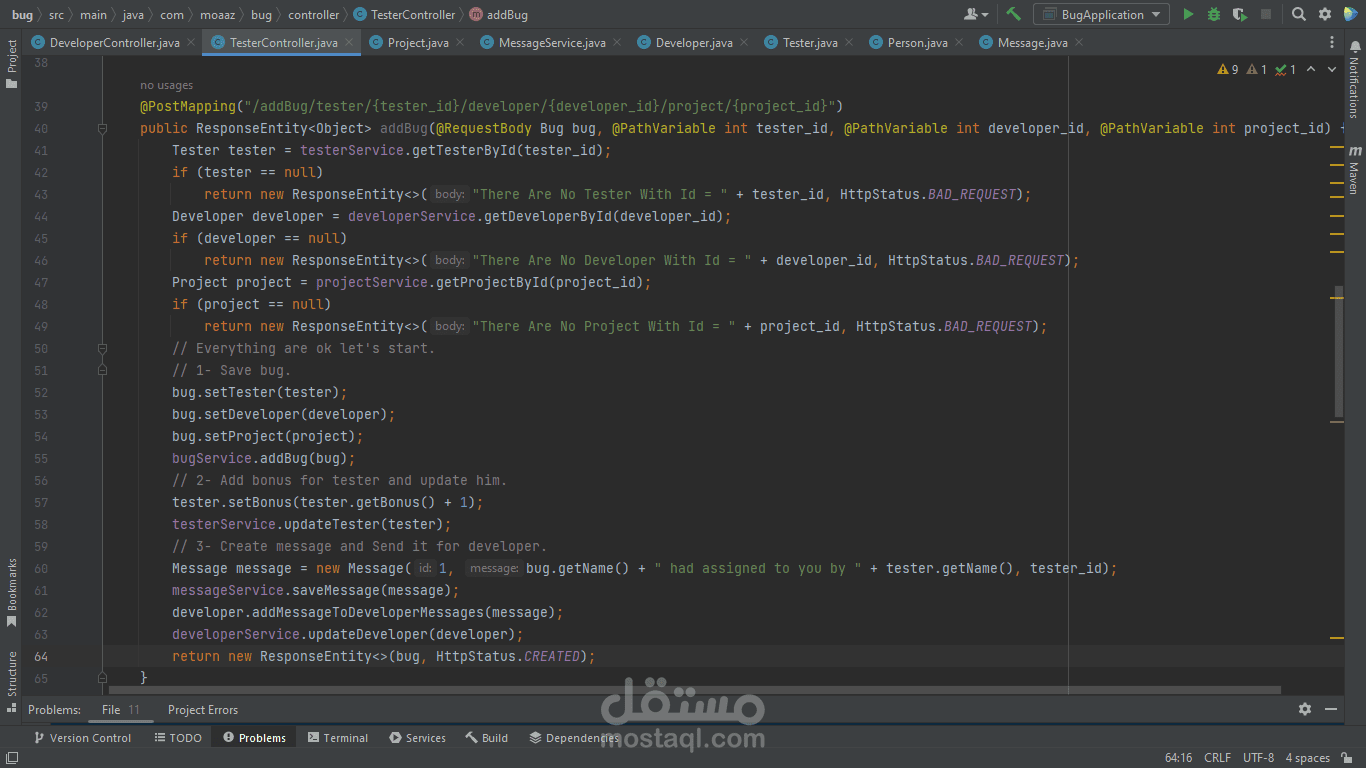Screen dimensions: 1366x768
Task: Change file encoding UTF-8 in status bar
Action: 1259,758
